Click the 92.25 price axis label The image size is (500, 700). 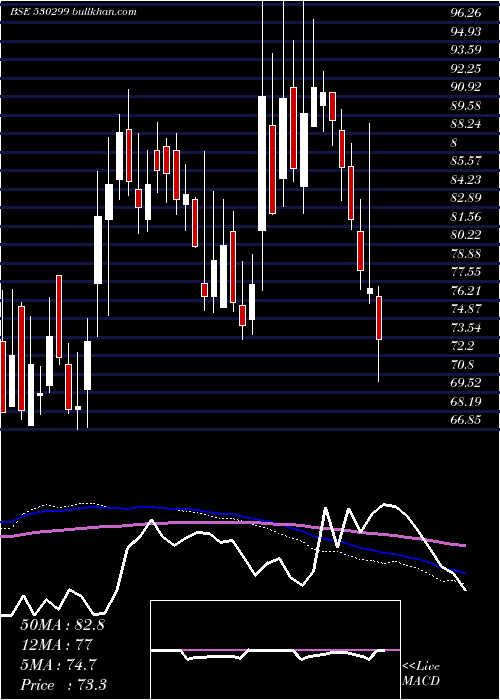pos(466,68)
